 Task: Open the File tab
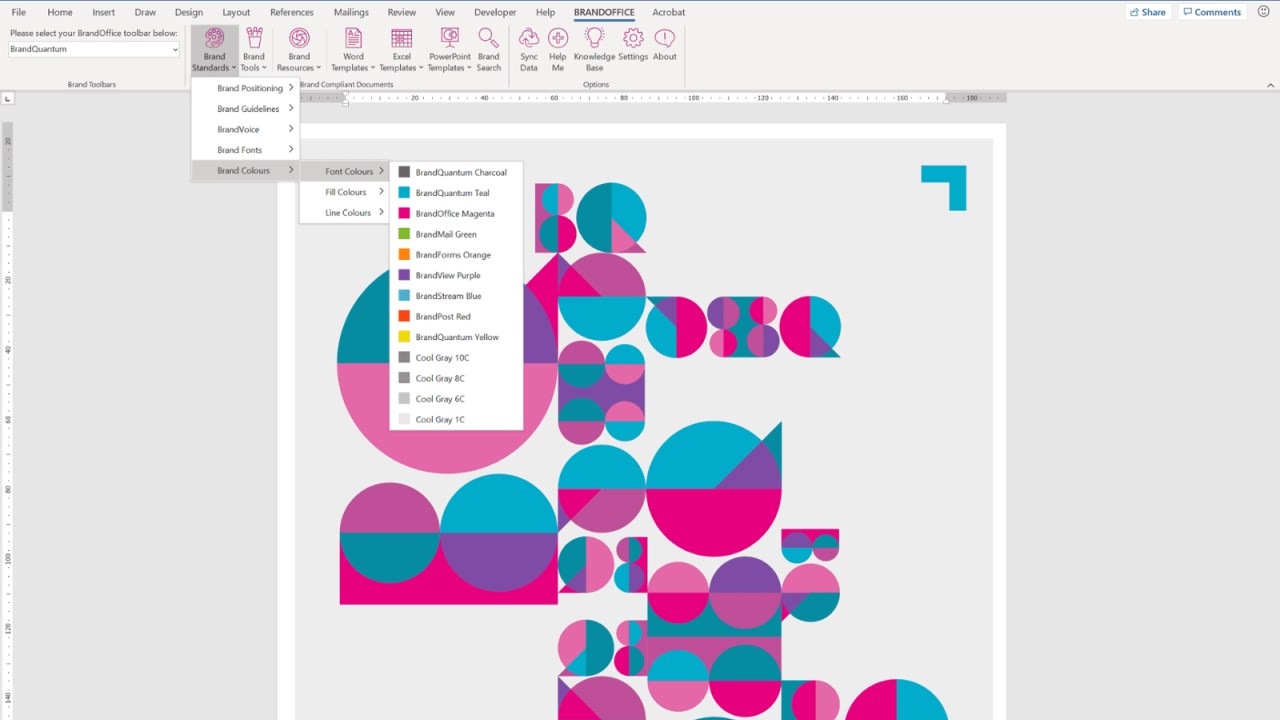pyautogui.click(x=19, y=12)
